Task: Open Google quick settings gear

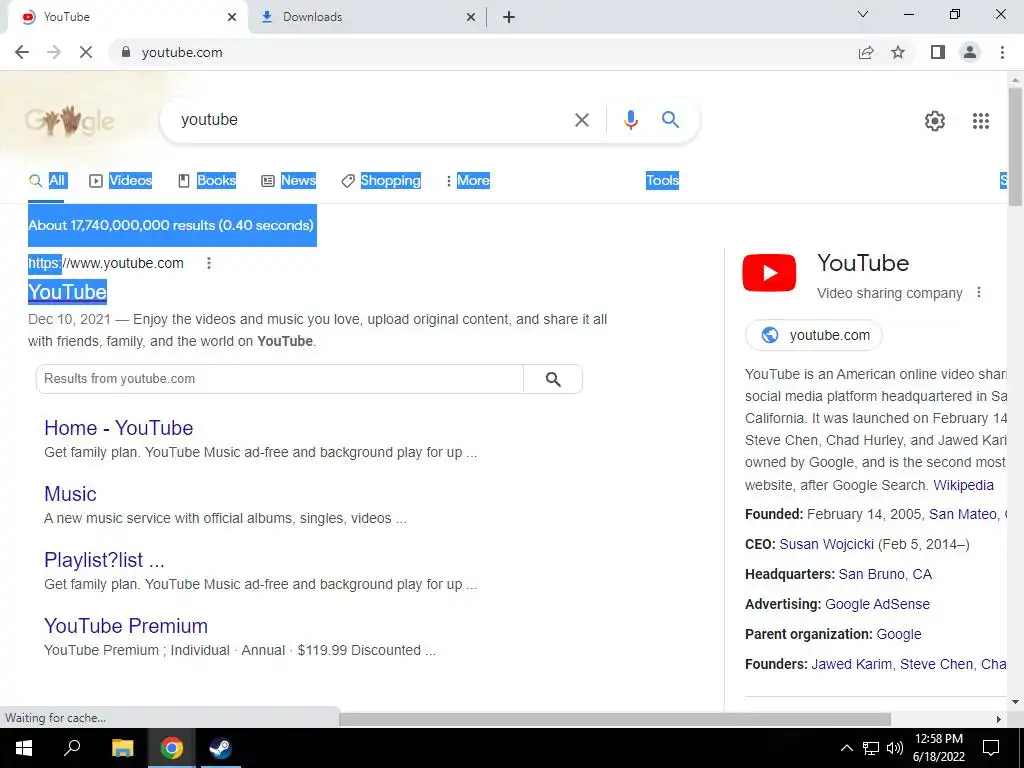Action: 935,121
